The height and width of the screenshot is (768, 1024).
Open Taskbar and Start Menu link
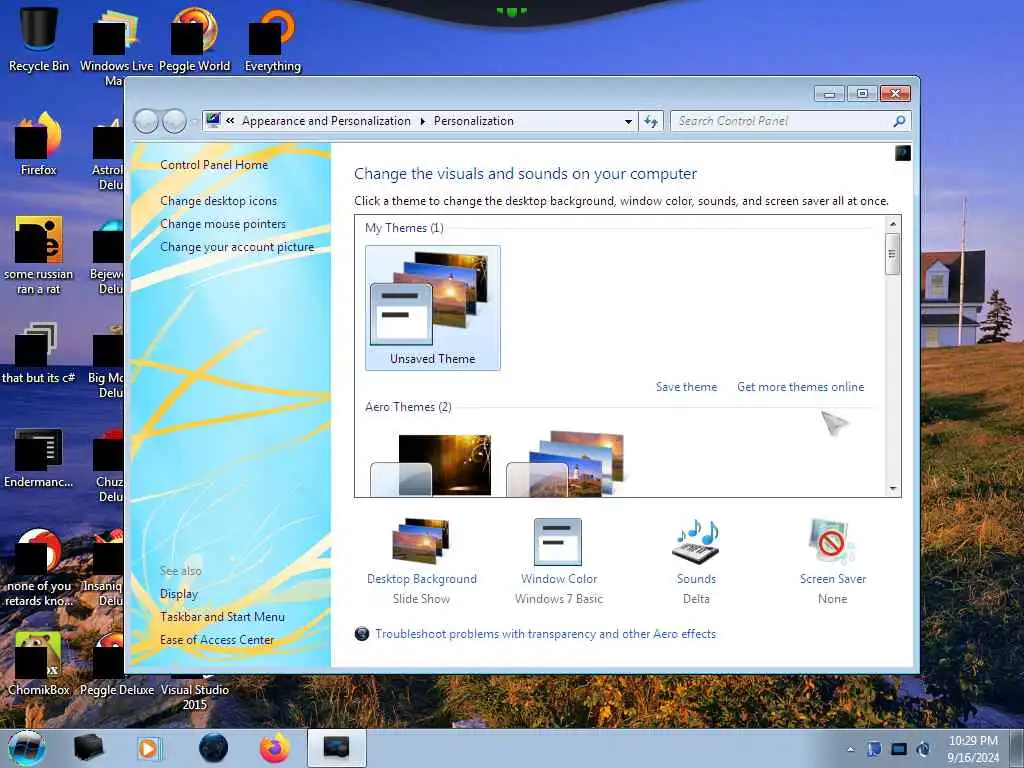tap(223, 616)
